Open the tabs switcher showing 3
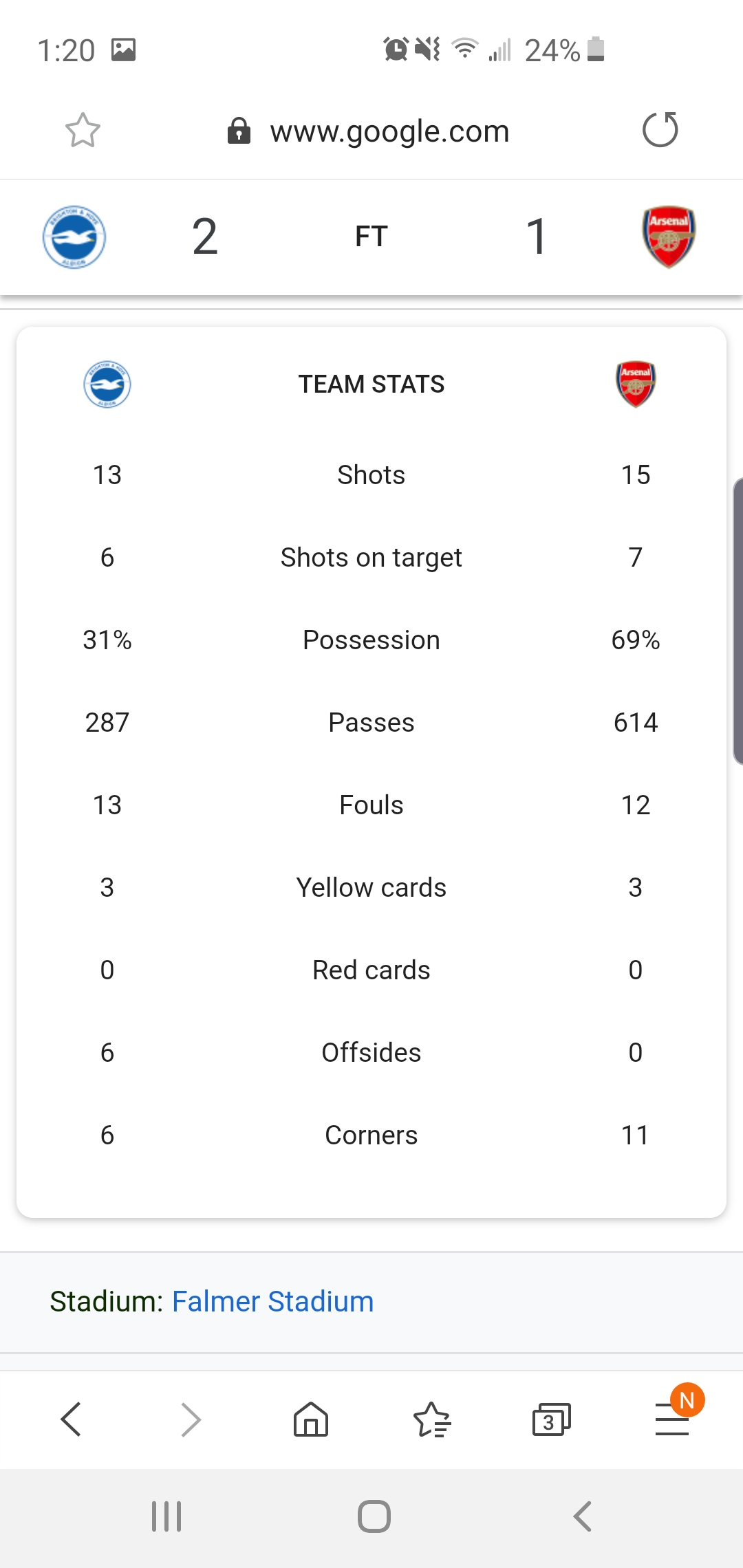 click(552, 1419)
